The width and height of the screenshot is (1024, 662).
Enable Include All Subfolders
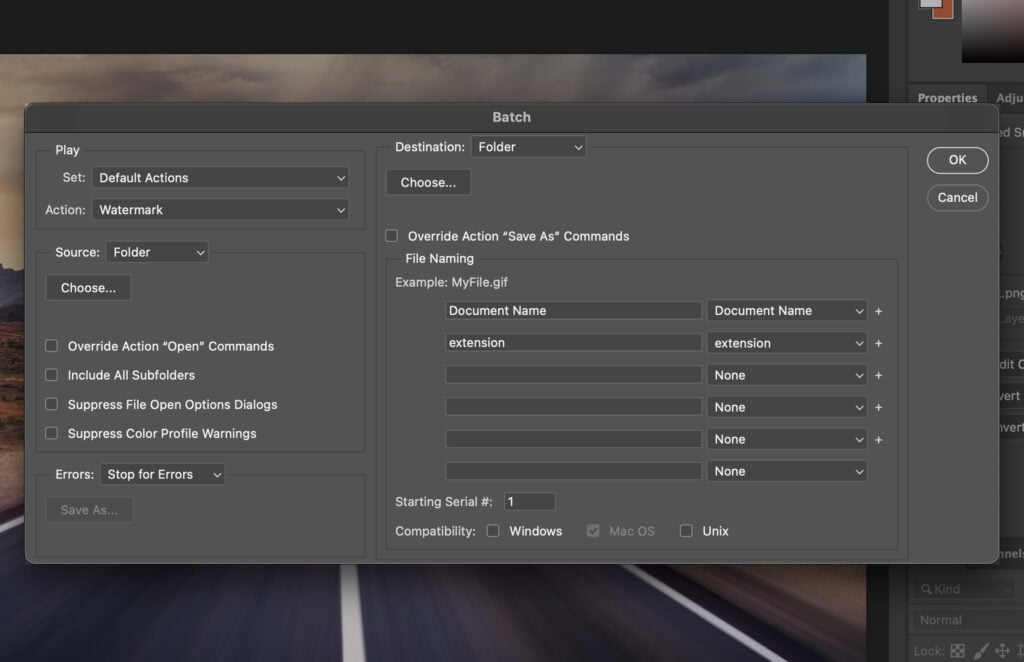[x=51, y=375]
